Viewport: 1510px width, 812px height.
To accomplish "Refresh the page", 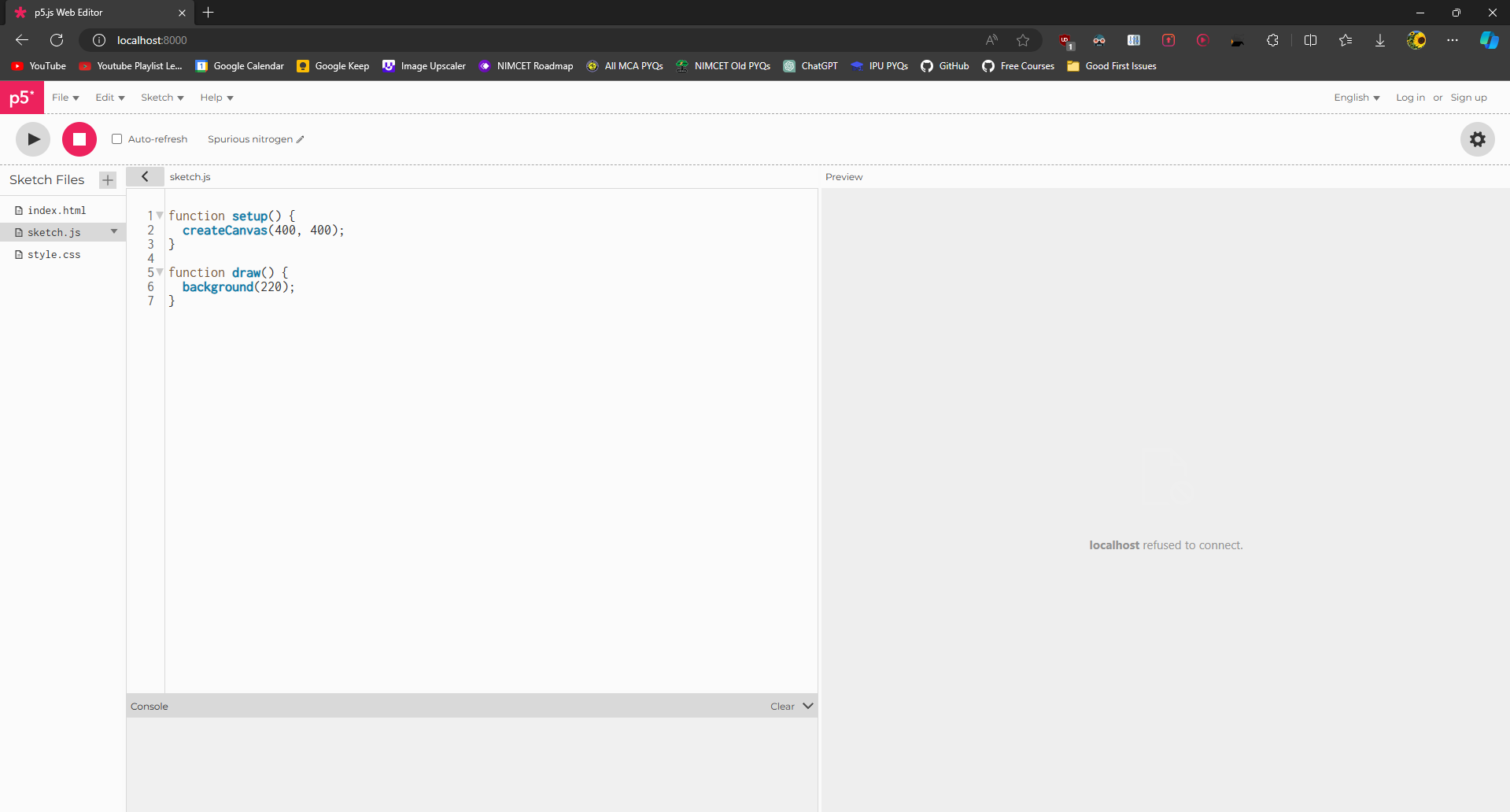I will (56, 40).
